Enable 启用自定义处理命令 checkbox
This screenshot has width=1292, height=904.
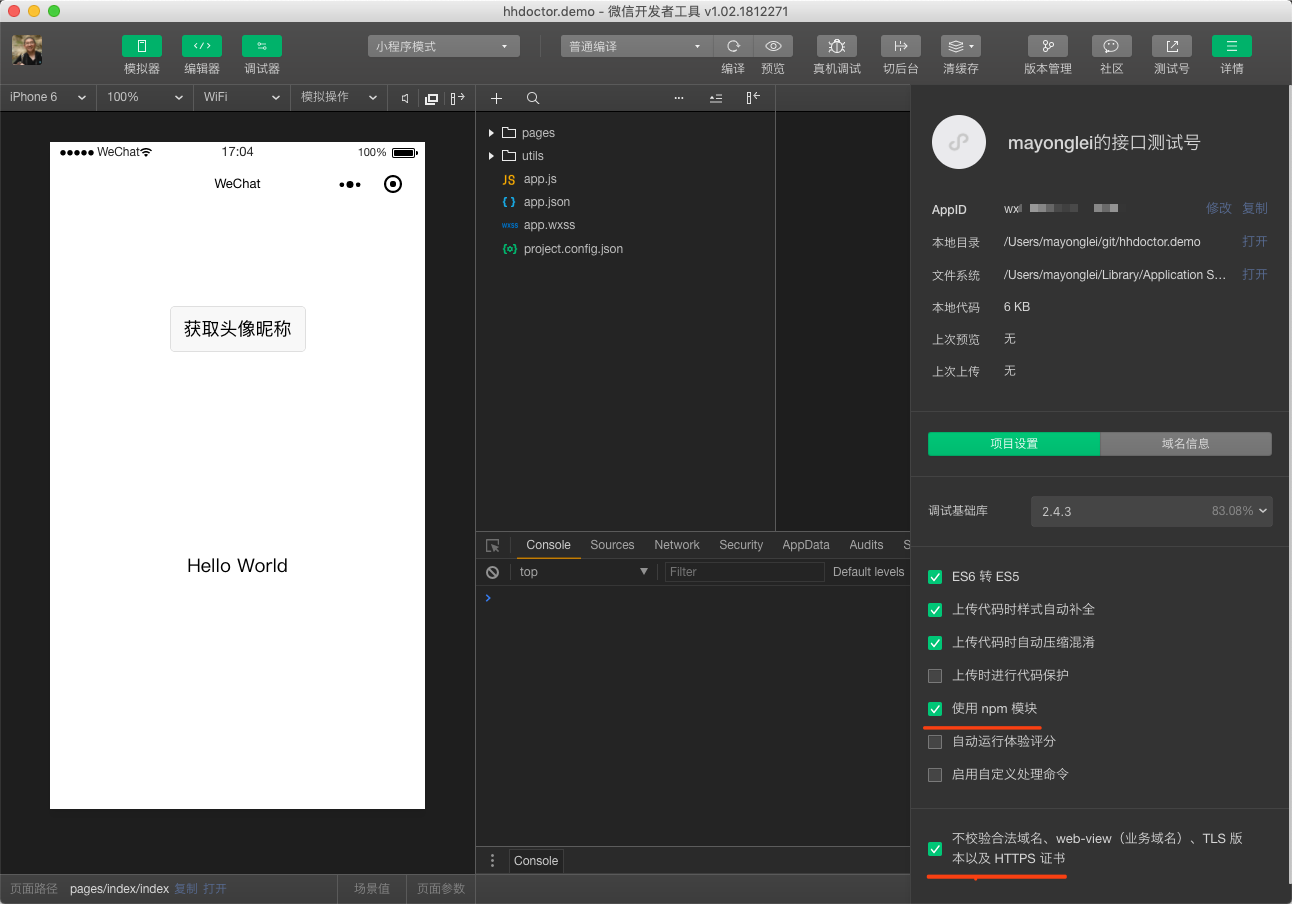coord(935,775)
